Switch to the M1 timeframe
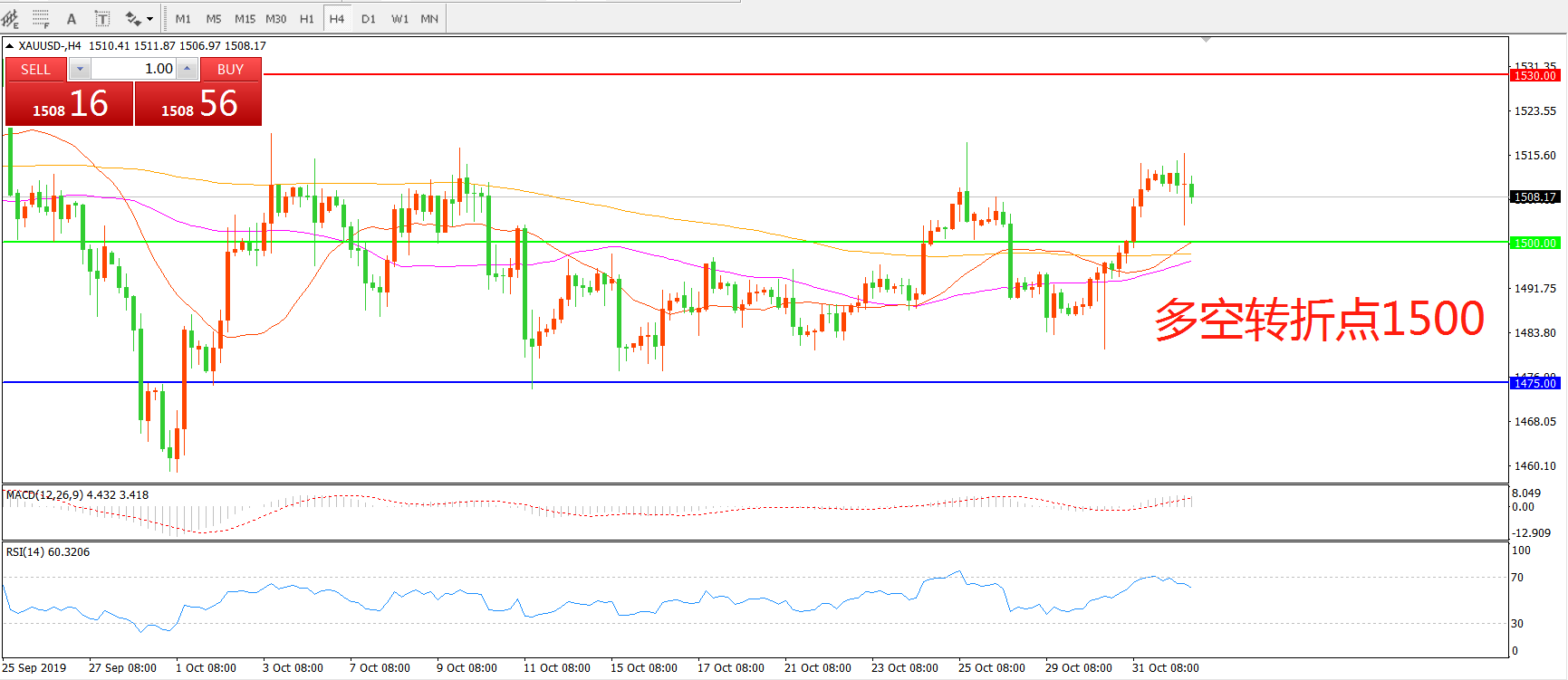Screen dimensions: 1568x680 coord(183,18)
